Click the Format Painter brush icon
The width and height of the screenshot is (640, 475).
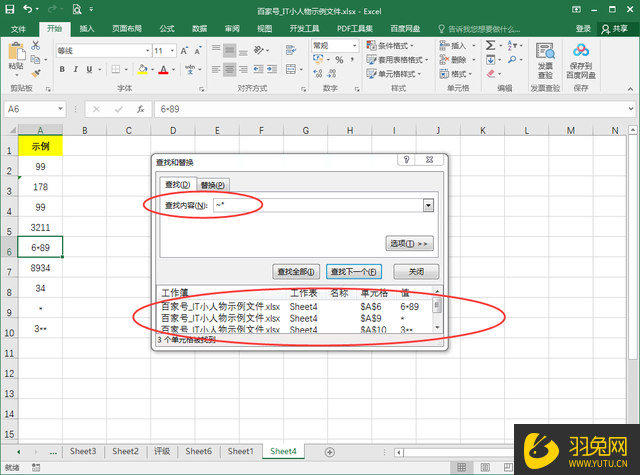(36, 73)
